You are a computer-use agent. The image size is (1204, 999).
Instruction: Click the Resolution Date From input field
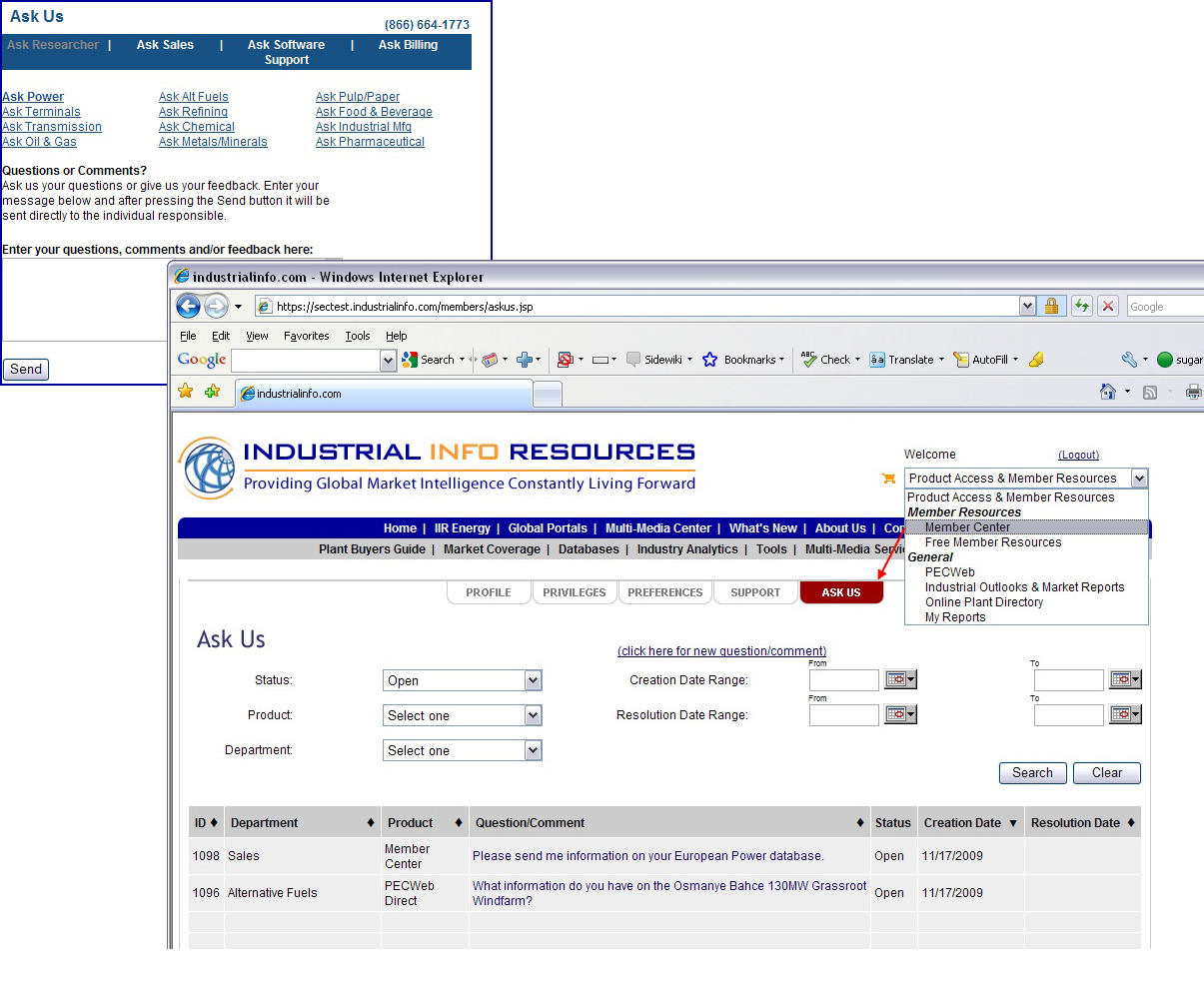click(842, 714)
